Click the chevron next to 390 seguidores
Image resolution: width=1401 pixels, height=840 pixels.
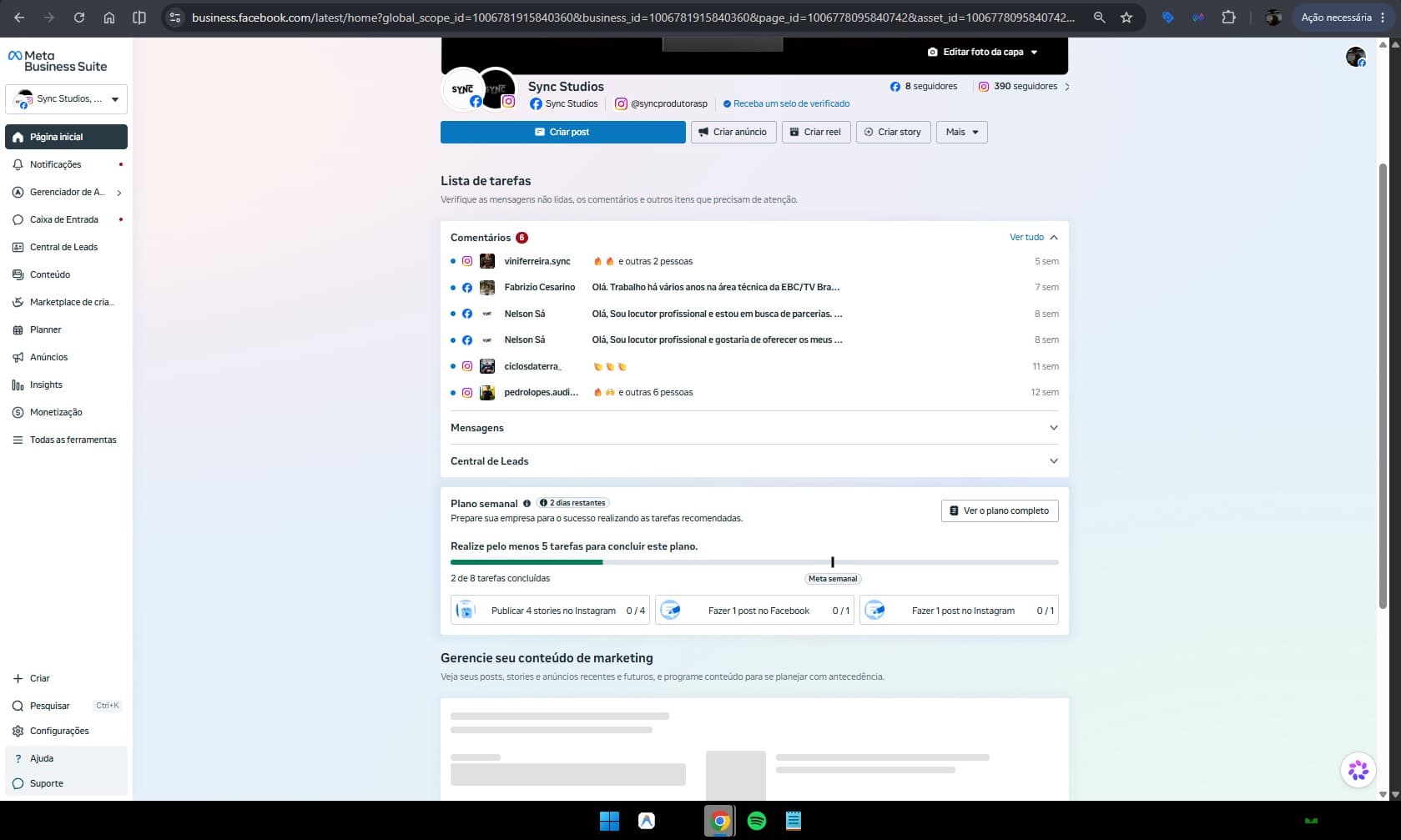(1067, 87)
